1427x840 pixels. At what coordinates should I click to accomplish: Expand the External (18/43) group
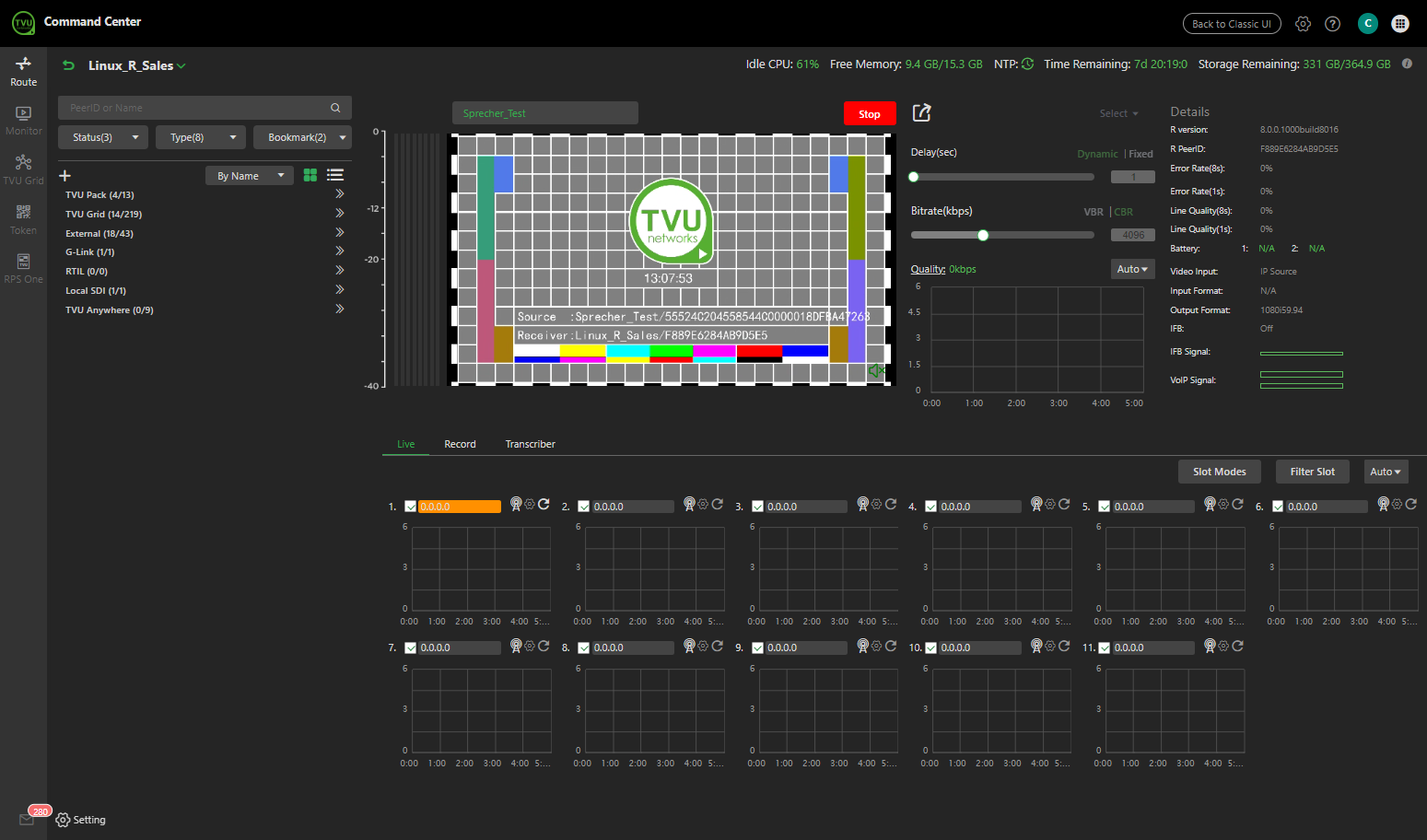click(x=339, y=232)
